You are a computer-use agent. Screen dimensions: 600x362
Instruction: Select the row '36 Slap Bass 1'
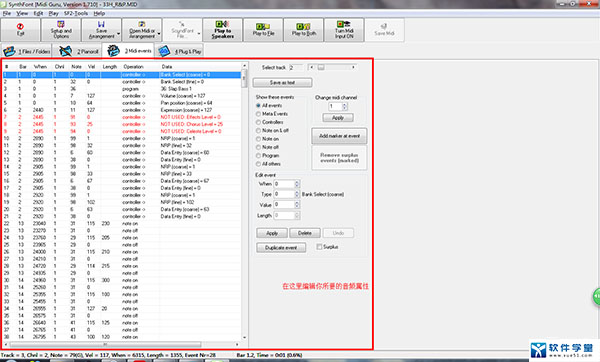point(122,89)
